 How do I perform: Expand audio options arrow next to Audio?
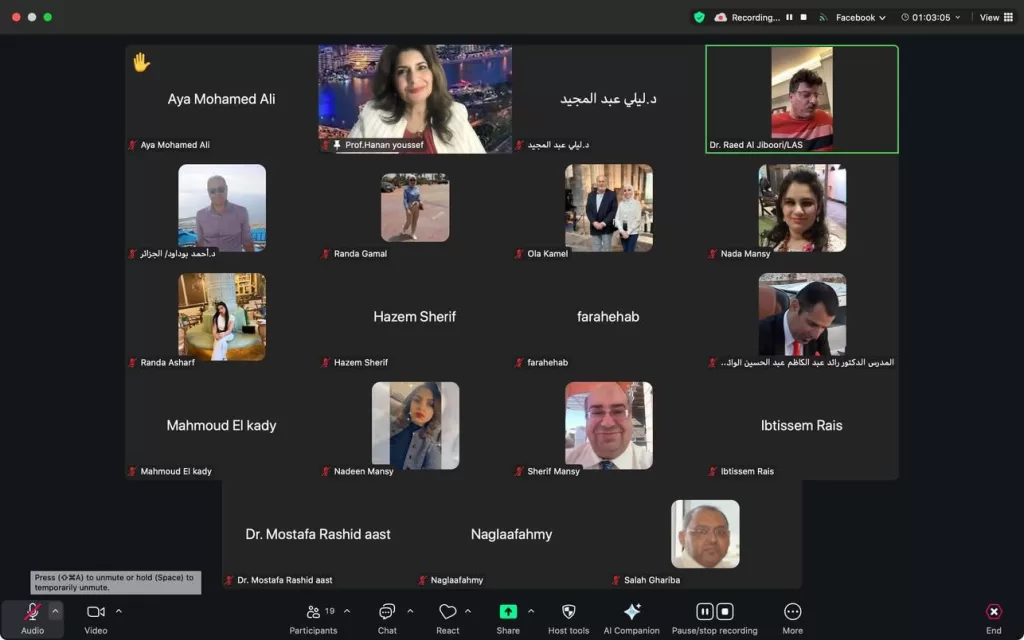(56, 611)
